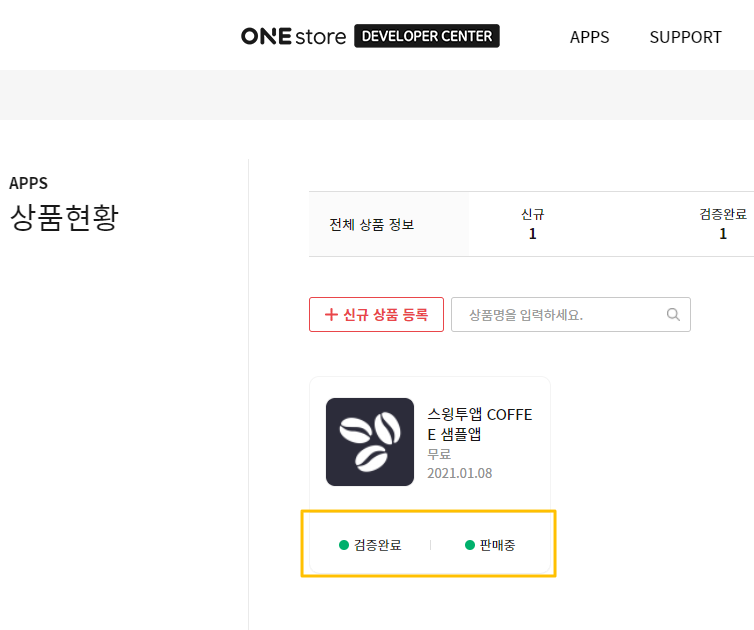Click the 무료 price label on card
754x630 pixels.
click(439, 454)
